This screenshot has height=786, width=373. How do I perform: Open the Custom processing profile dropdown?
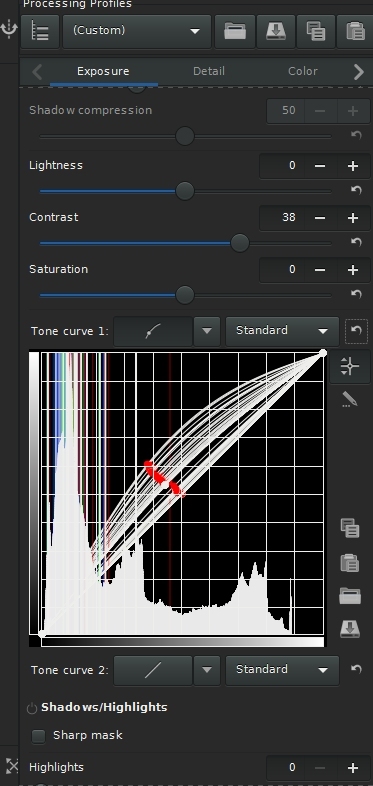(137, 32)
